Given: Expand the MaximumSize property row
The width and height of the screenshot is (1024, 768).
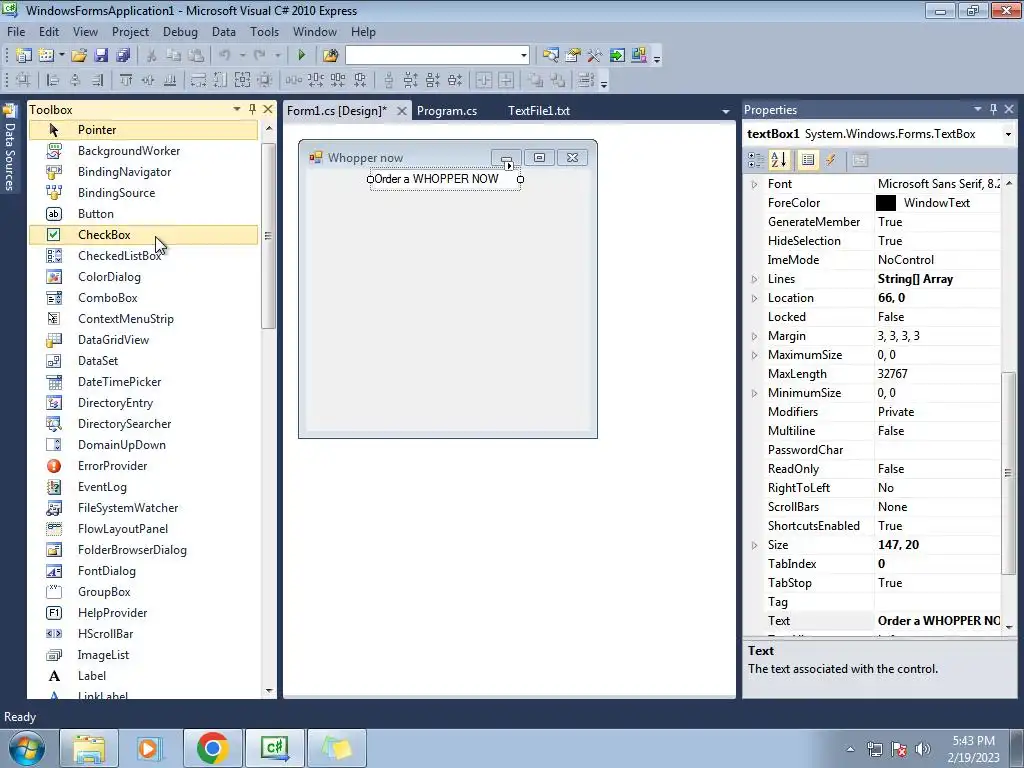Looking at the screenshot, I should click(x=754, y=355).
